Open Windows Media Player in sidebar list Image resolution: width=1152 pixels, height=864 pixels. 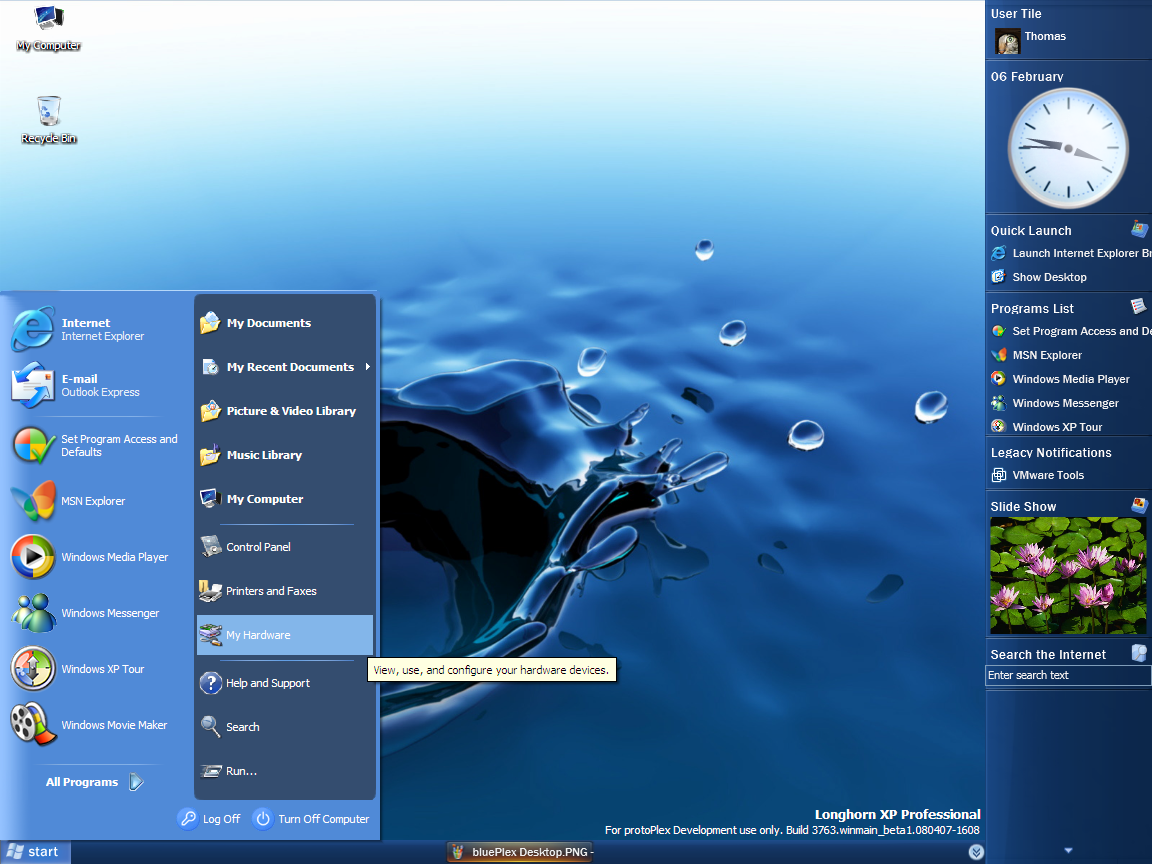tap(1060, 379)
